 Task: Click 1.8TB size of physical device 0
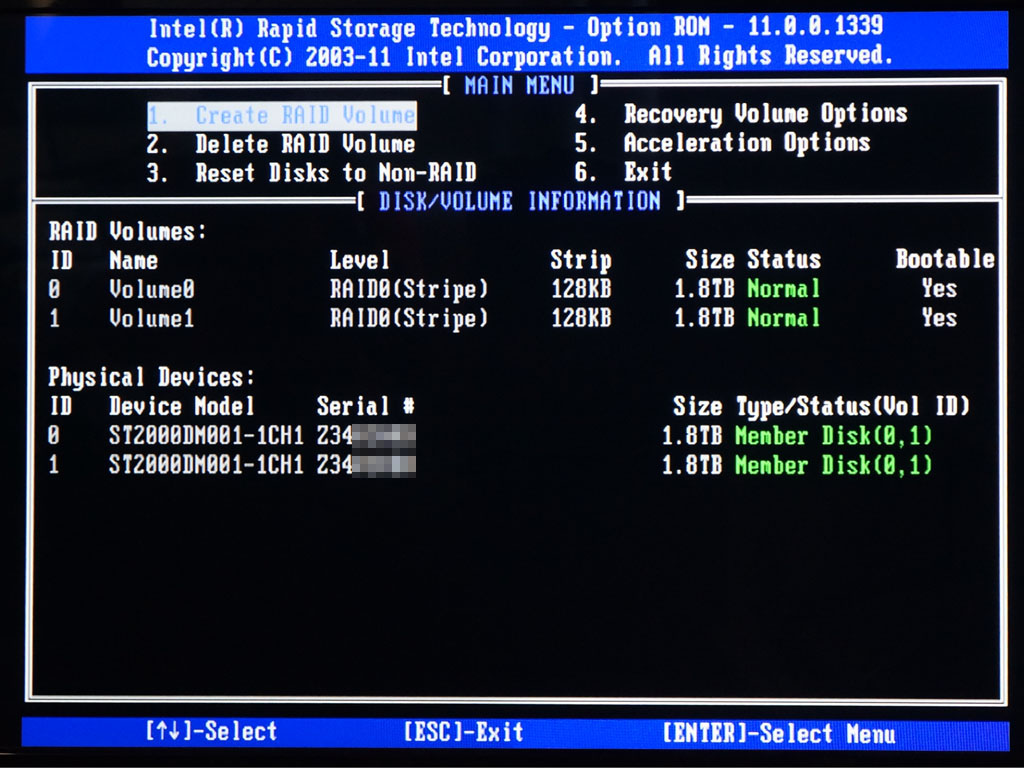click(x=692, y=436)
